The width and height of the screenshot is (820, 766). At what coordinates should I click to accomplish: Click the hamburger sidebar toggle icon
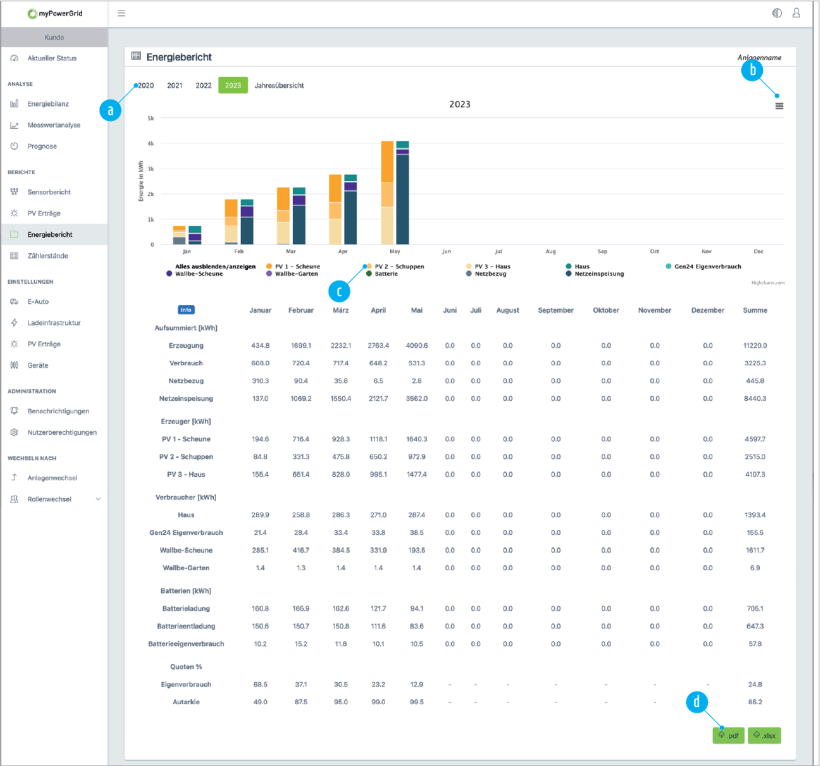tap(121, 14)
